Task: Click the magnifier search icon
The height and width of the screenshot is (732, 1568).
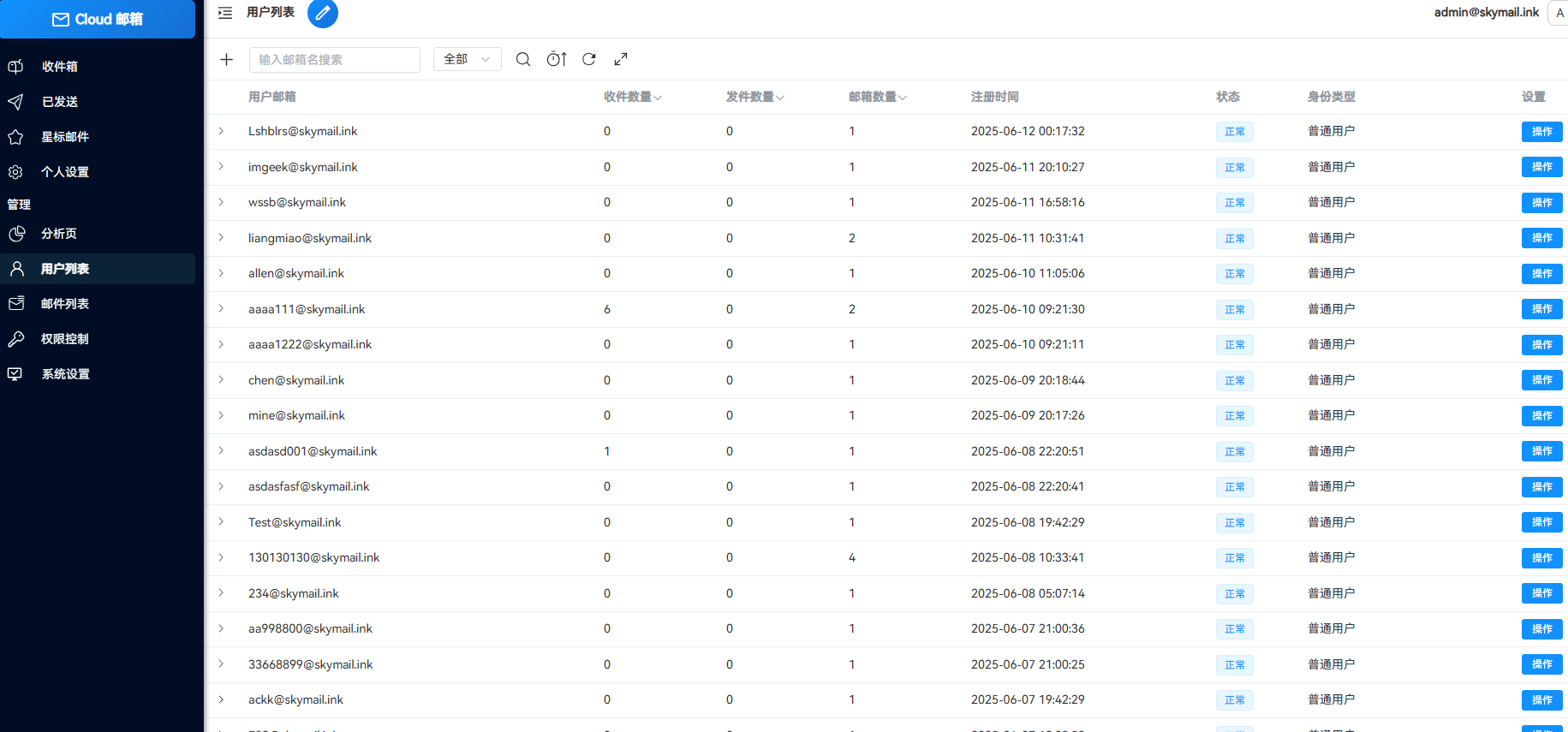Action: [523, 59]
